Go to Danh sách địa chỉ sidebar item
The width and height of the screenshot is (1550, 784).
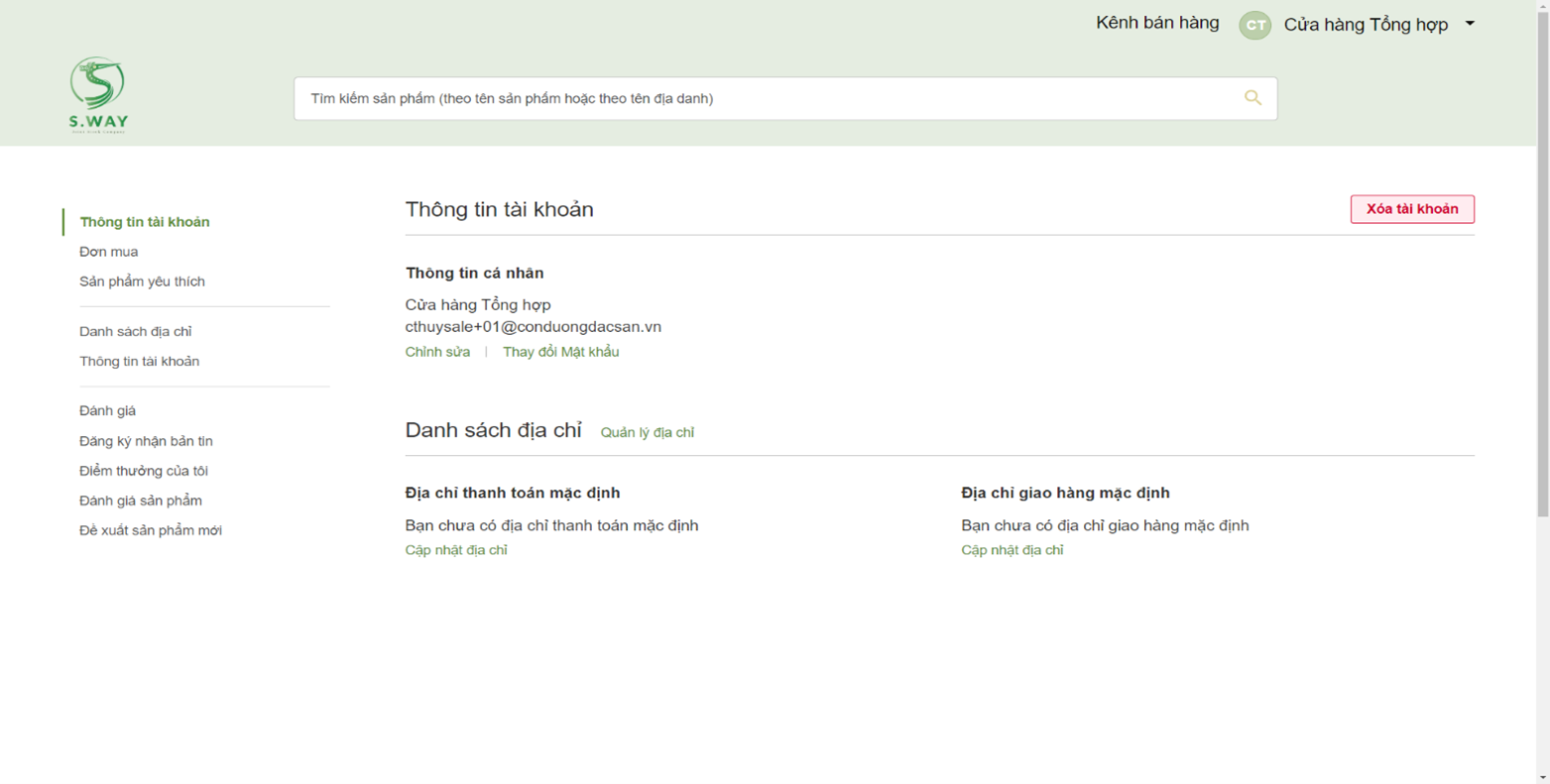136,331
